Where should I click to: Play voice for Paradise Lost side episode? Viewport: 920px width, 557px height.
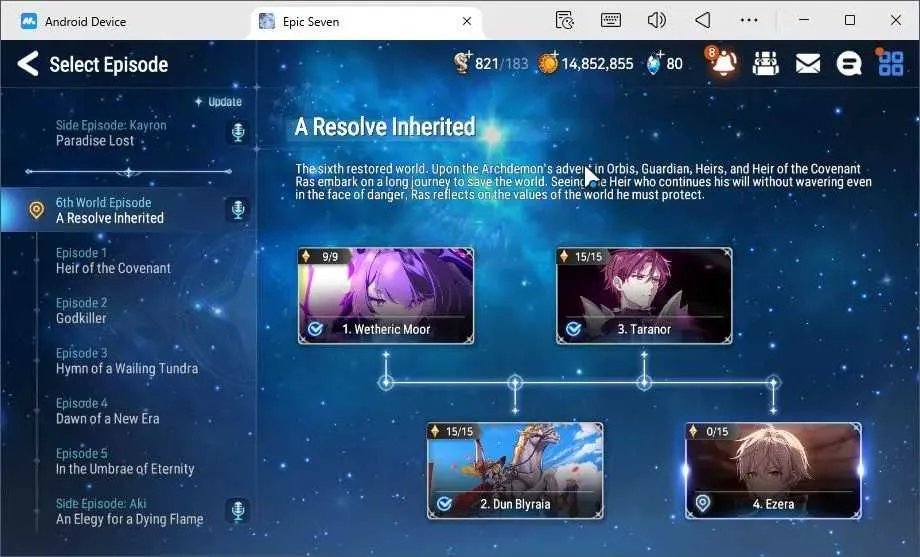pos(238,132)
